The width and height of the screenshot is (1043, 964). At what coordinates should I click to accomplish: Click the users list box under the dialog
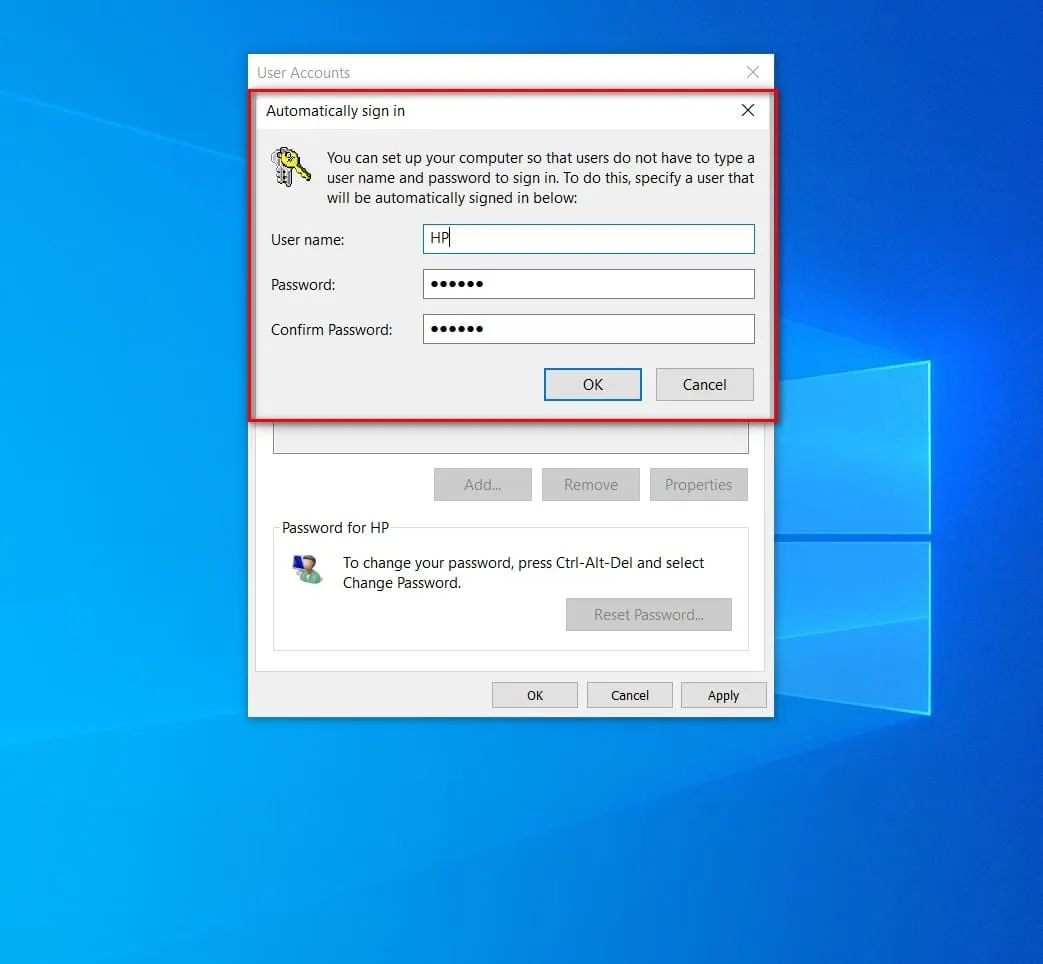pyautogui.click(x=510, y=438)
